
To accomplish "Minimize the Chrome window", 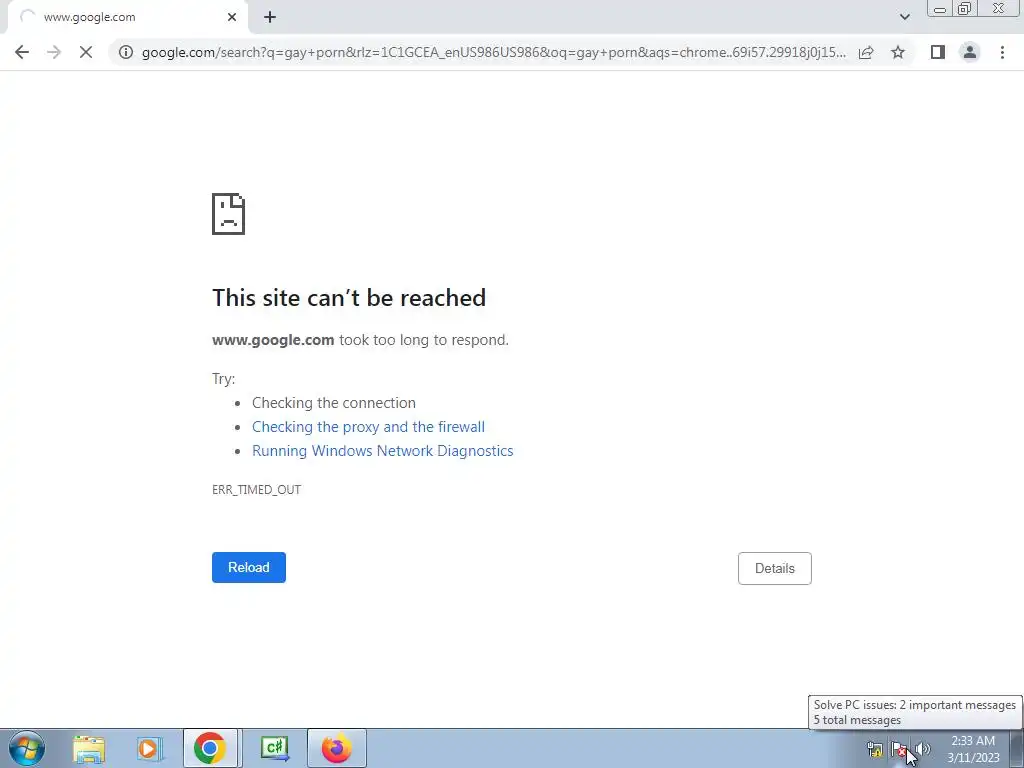I will tap(940, 9).
